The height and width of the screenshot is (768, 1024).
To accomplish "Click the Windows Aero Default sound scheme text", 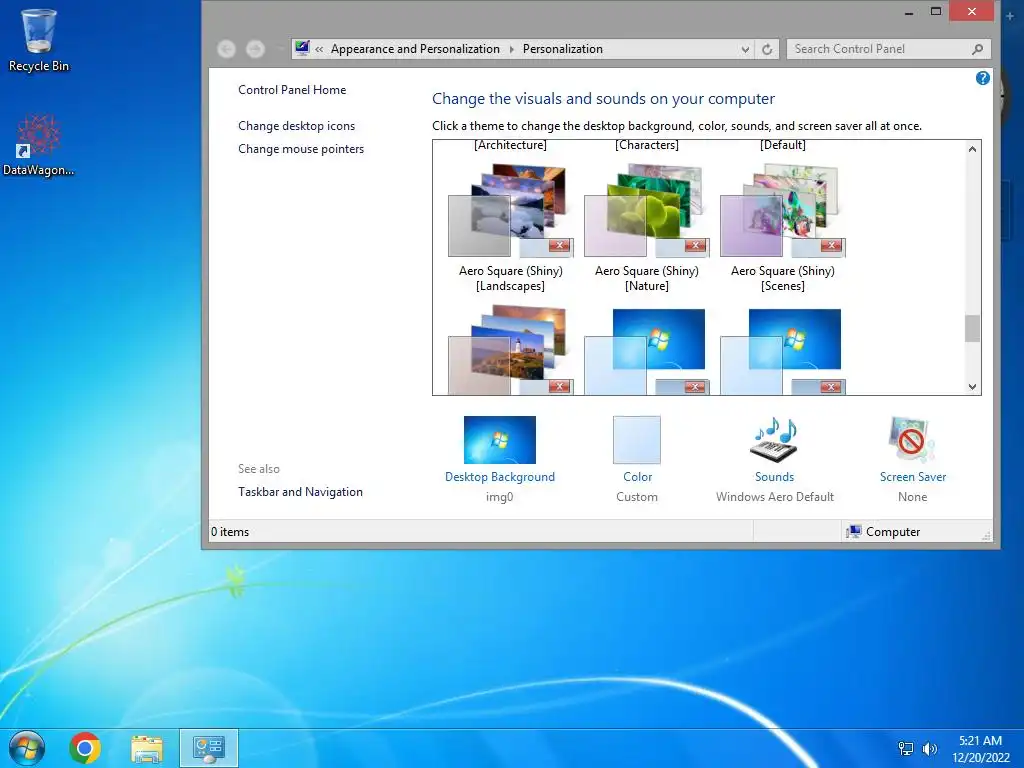I will coord(775,497).
